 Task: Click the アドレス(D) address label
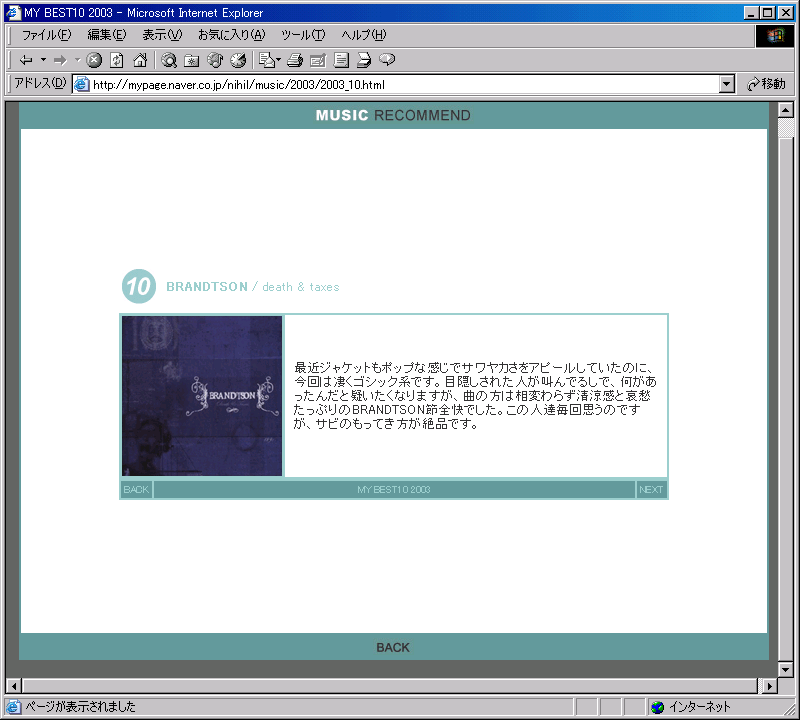click(40, 83)
